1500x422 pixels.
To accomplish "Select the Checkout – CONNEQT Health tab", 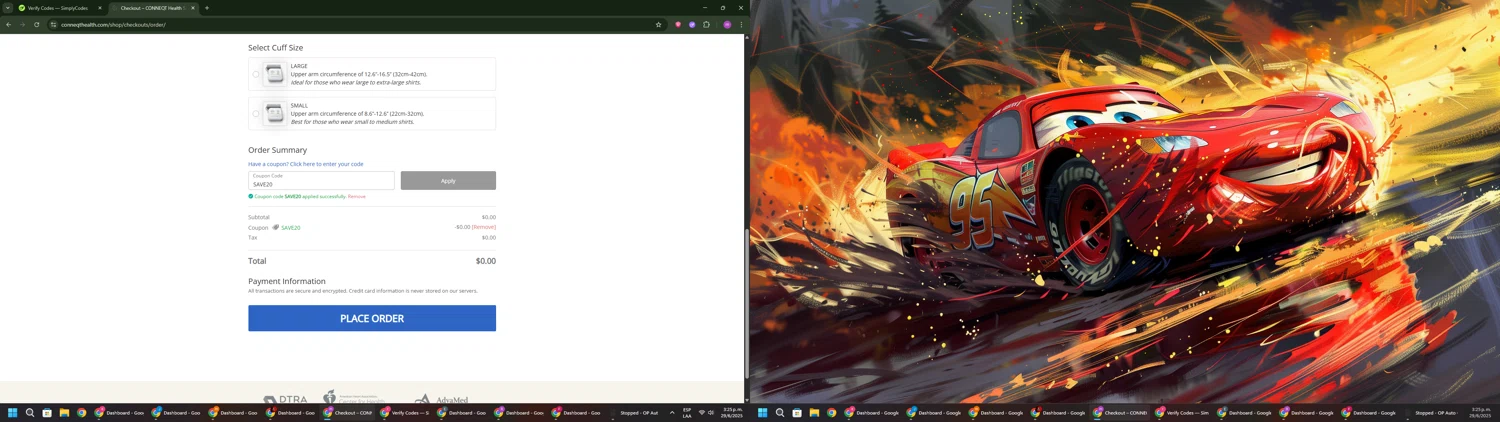I will pos(152,8).
